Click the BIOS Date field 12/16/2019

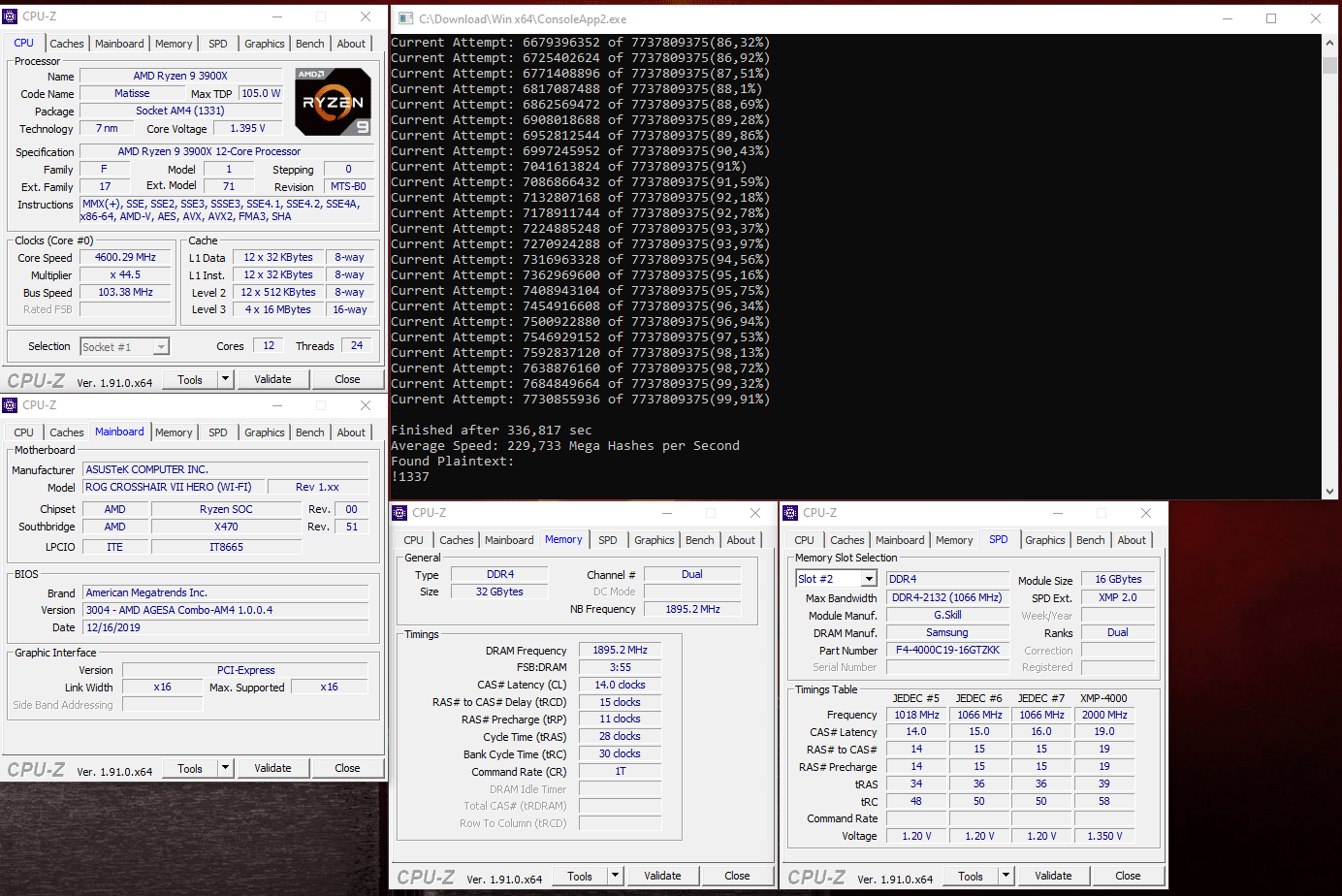[x=226, y=627]
